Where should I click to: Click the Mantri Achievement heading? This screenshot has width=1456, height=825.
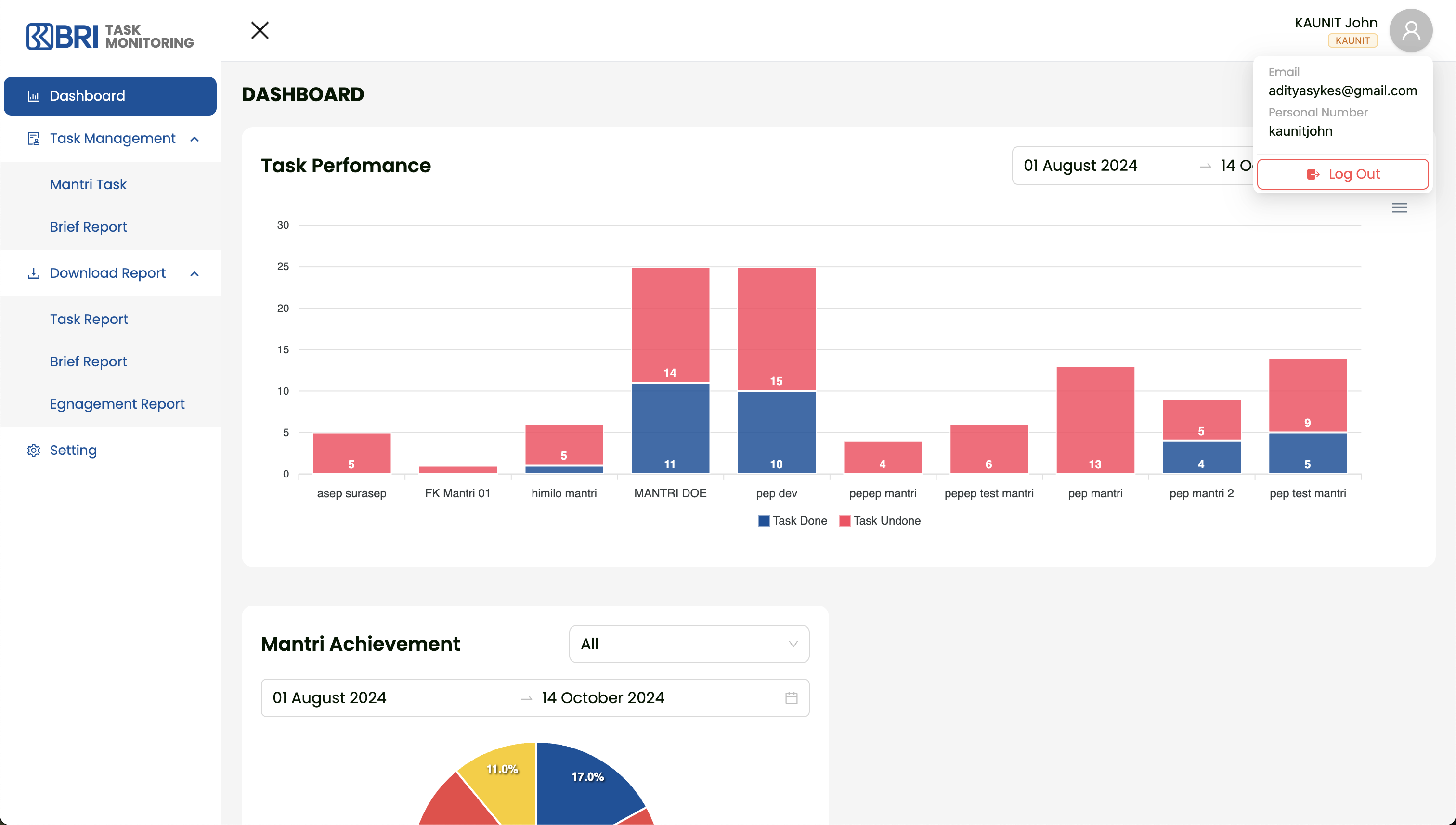click(x=361, y=644)
